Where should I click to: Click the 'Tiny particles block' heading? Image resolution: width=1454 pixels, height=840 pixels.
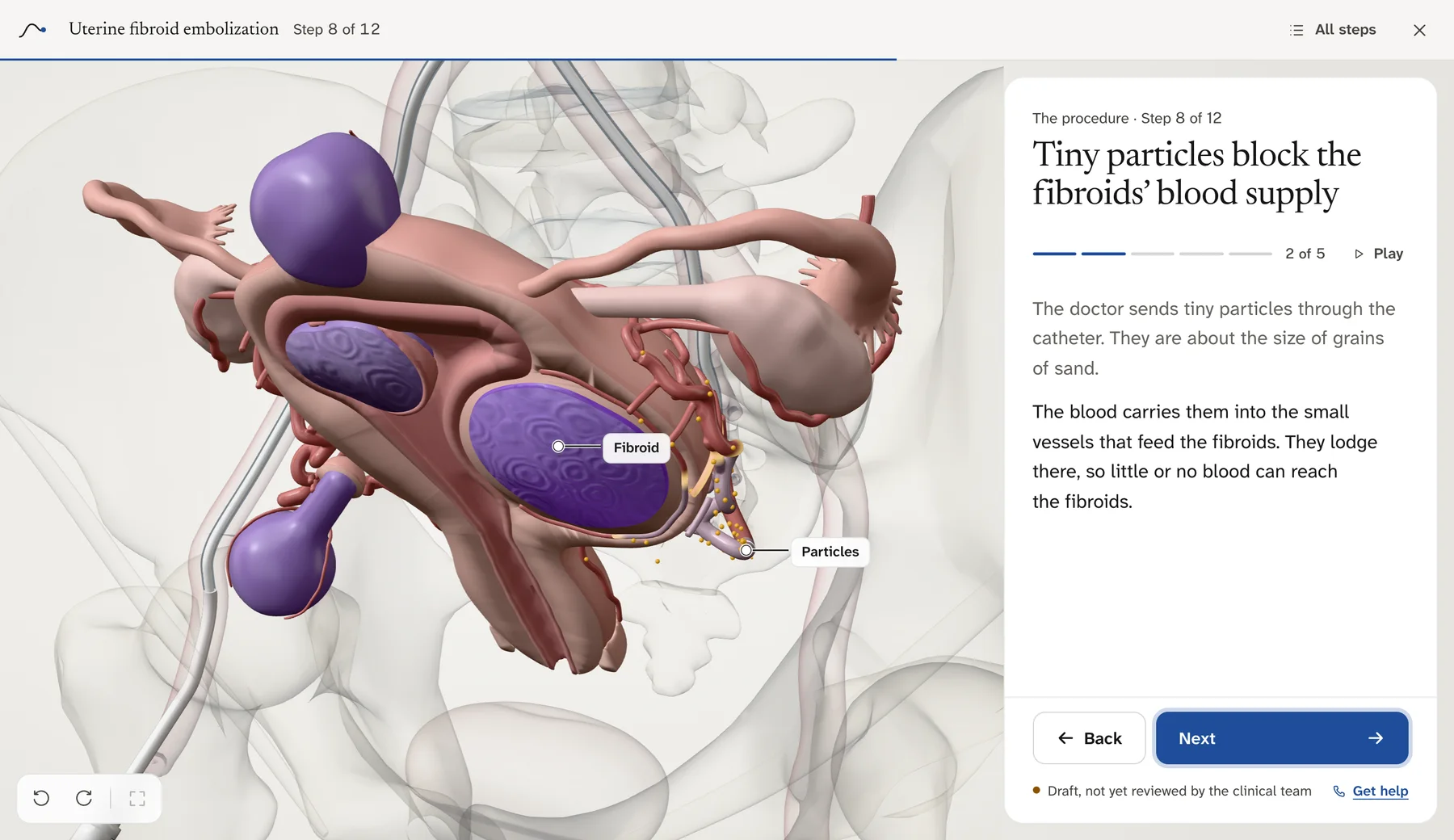tap(1197, 174)
